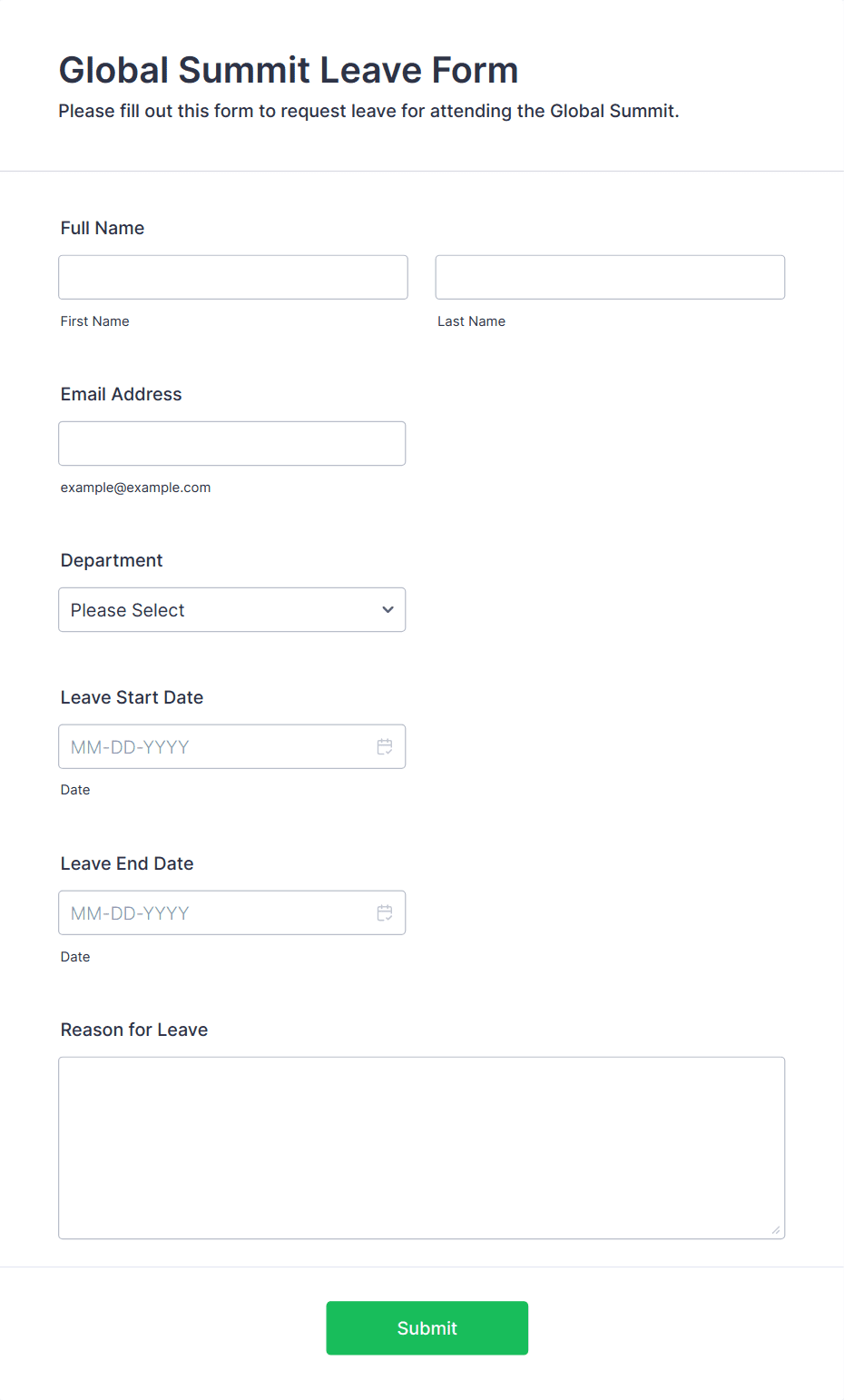Click inside the Reason for Leave textarea
The height and width of the screenshot is (1400, 844).
(422, 1148)
